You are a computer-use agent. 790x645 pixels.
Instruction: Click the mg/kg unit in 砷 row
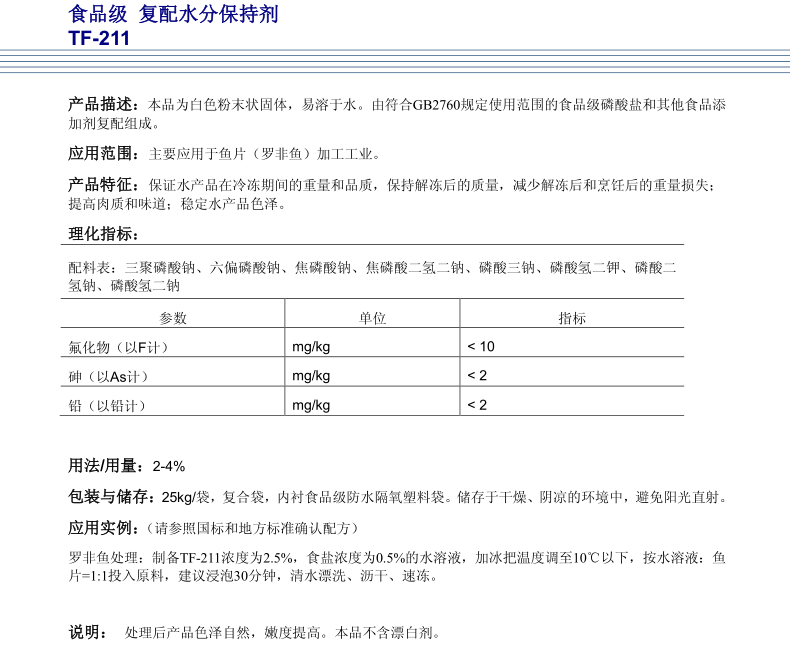tap(311, 376)
